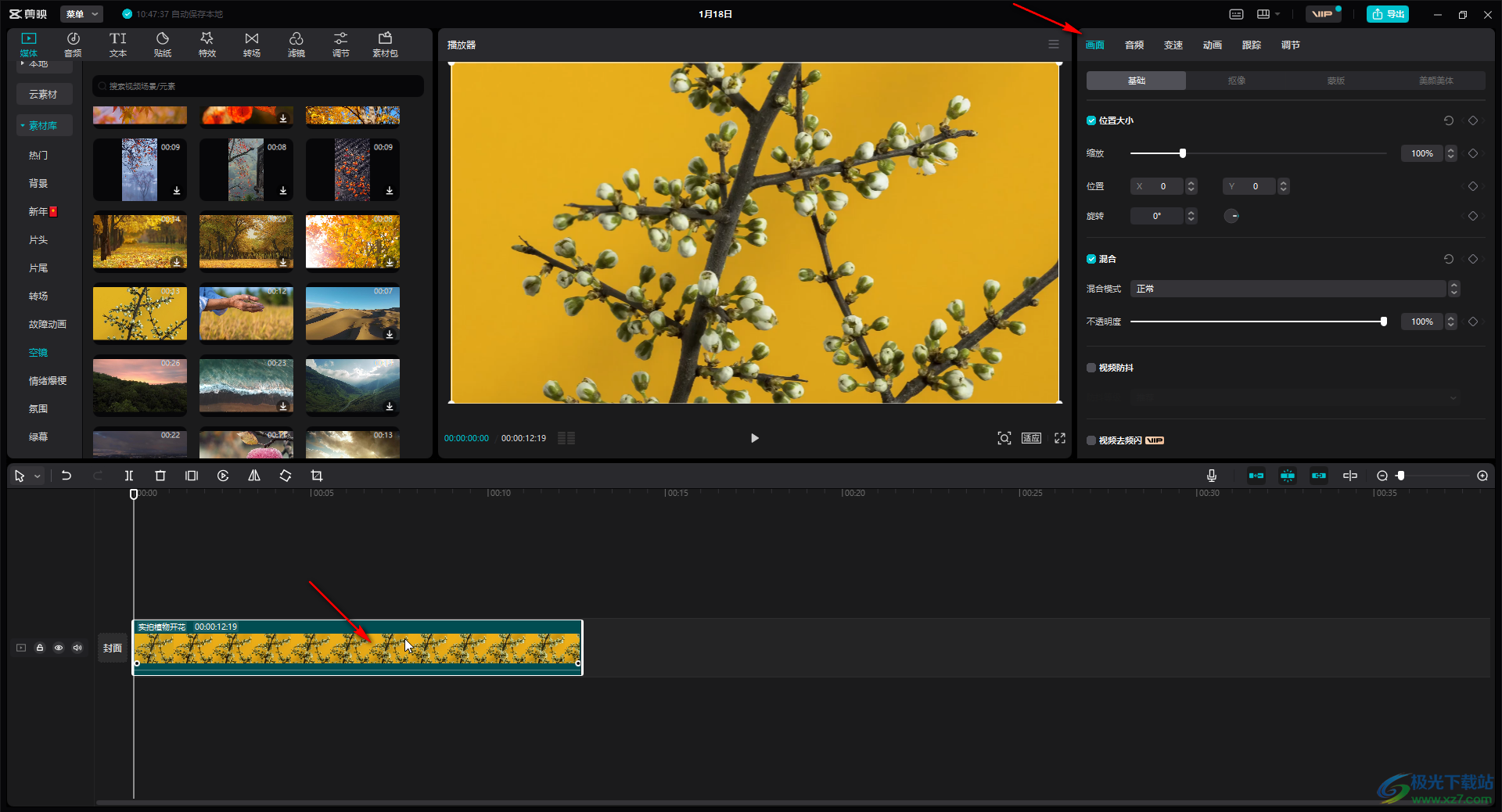1502x812 pixels.
Task: Click the 适应 fit ratio button in player
Action: (x=1031, y=438)
